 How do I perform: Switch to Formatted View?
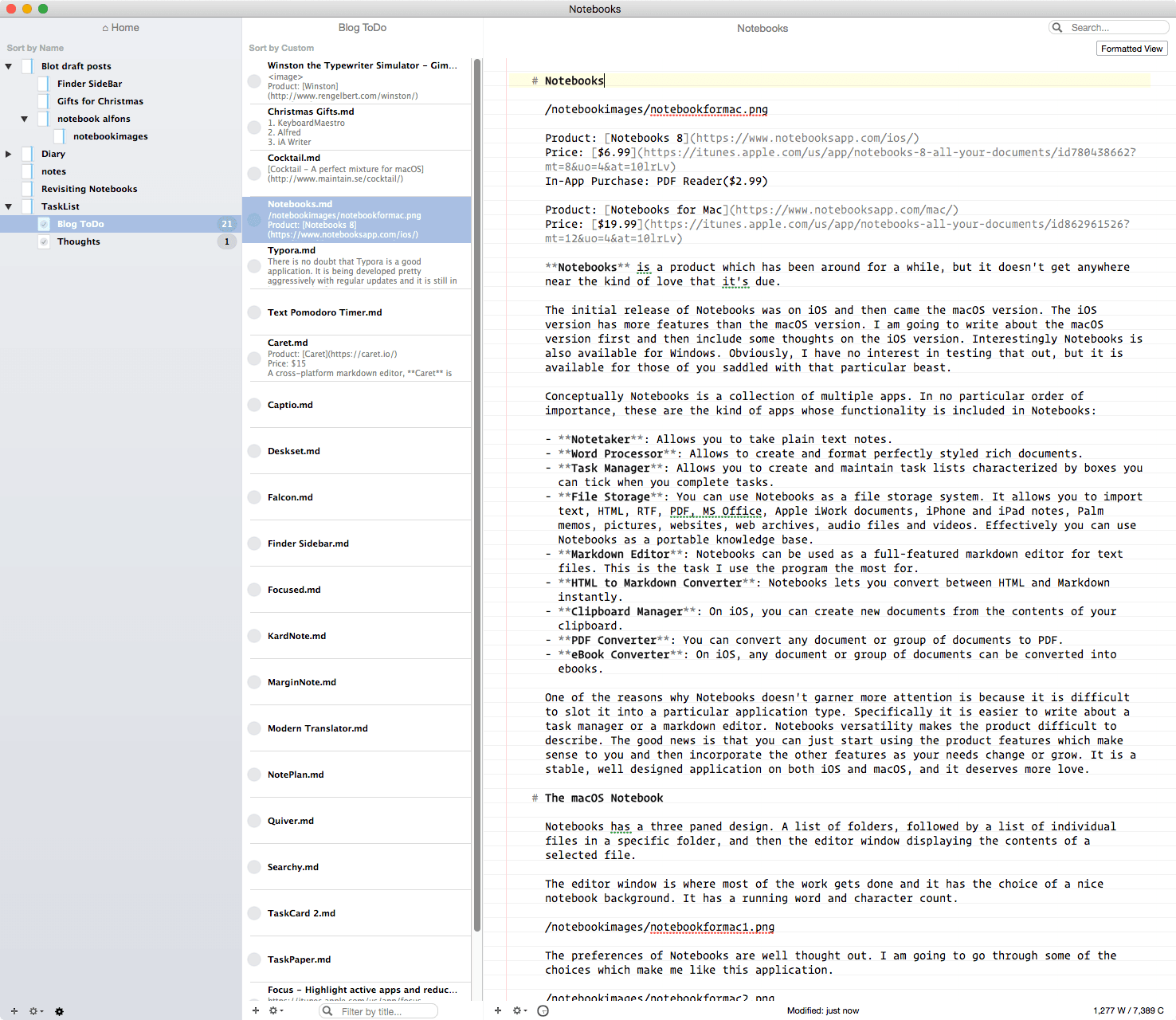tap(1131, 49)
